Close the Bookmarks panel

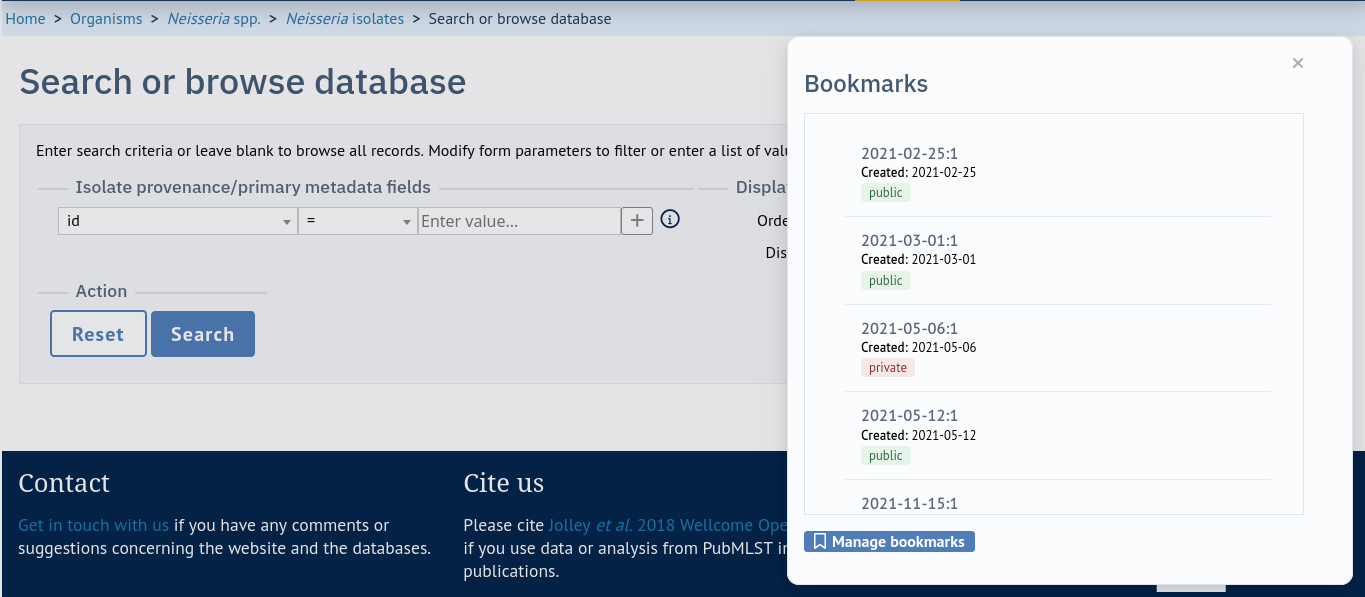coord(1298,63)
